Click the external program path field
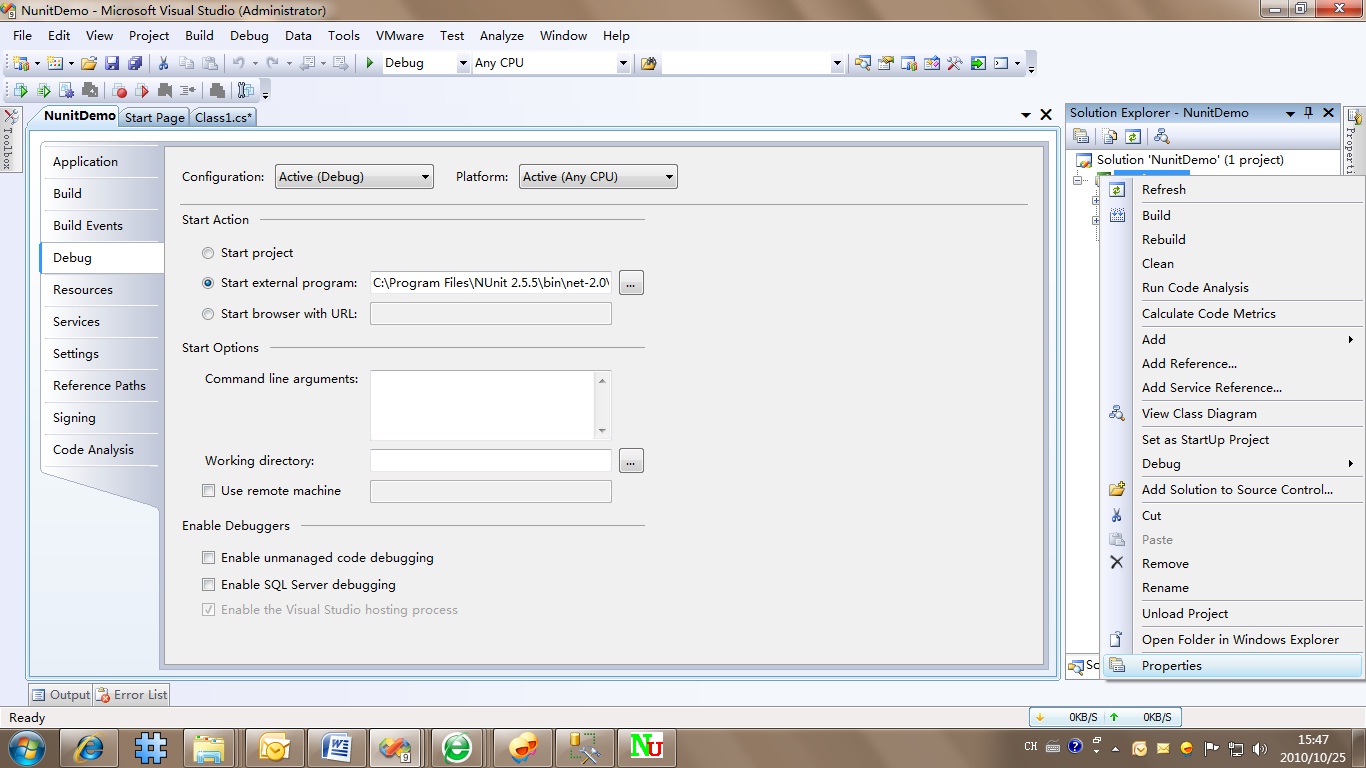The width and height of the screenshot is (1366, 768). point(490,283)
